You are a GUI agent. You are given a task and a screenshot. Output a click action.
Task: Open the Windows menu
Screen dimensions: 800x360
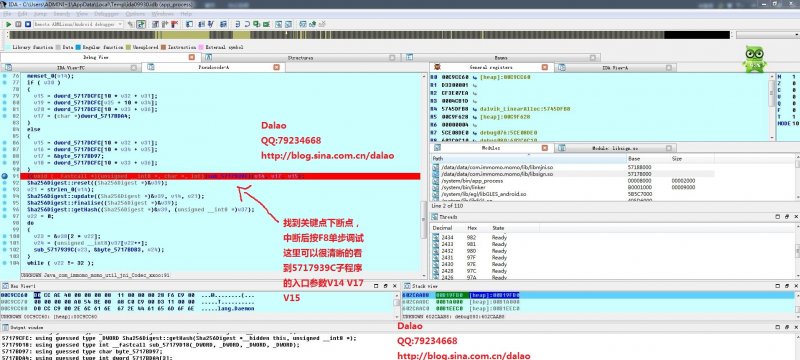click(162, 14)
